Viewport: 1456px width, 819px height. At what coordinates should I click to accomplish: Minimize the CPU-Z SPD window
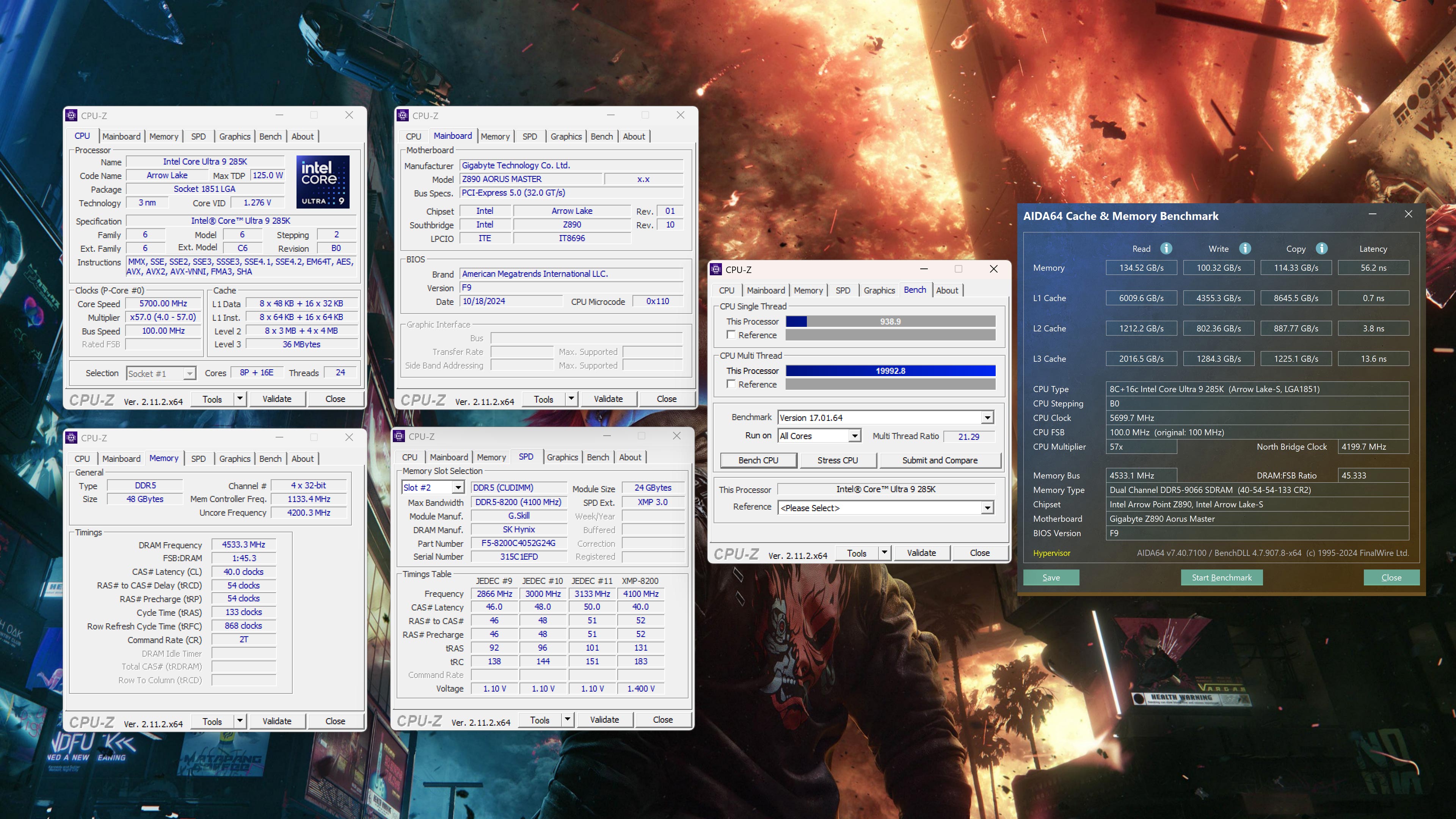tap(607, 436)
